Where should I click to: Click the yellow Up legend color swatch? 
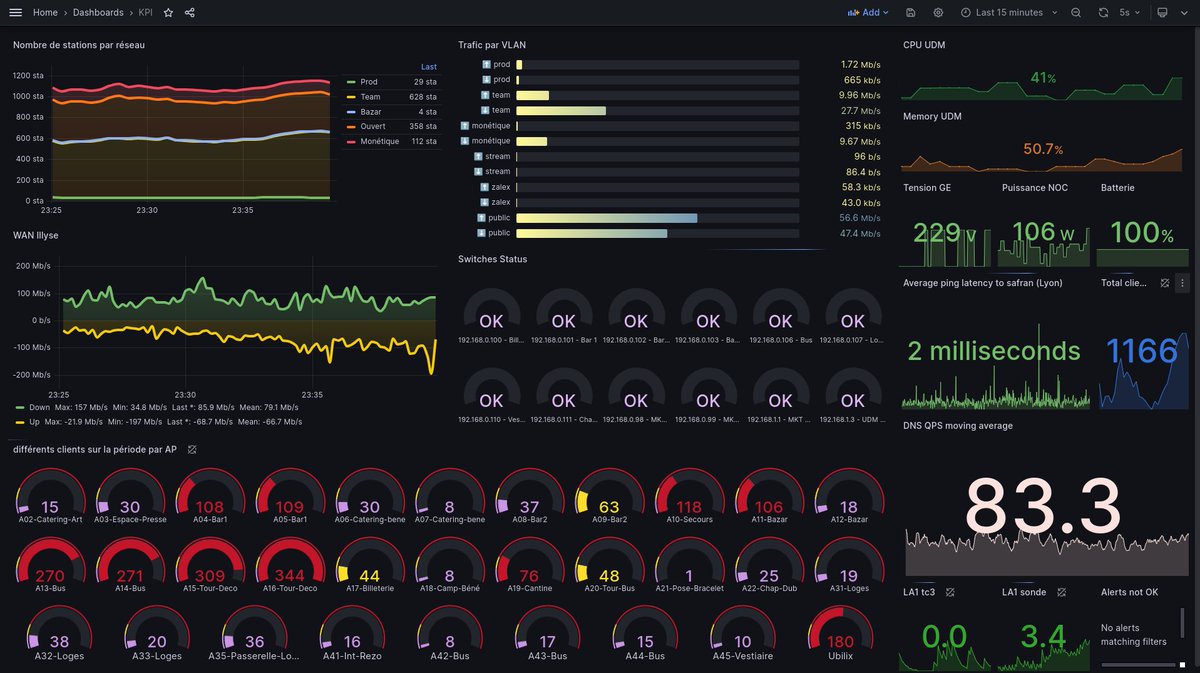coord(22,422)
